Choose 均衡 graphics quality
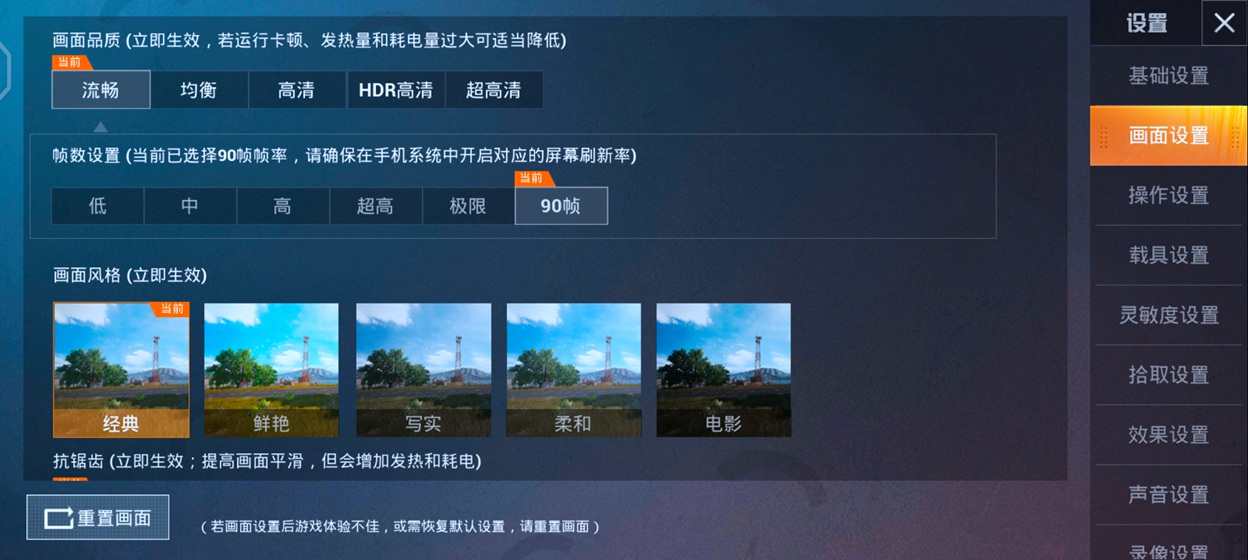Viewport: 1248px width, 560px height. [x=199, y=90]
